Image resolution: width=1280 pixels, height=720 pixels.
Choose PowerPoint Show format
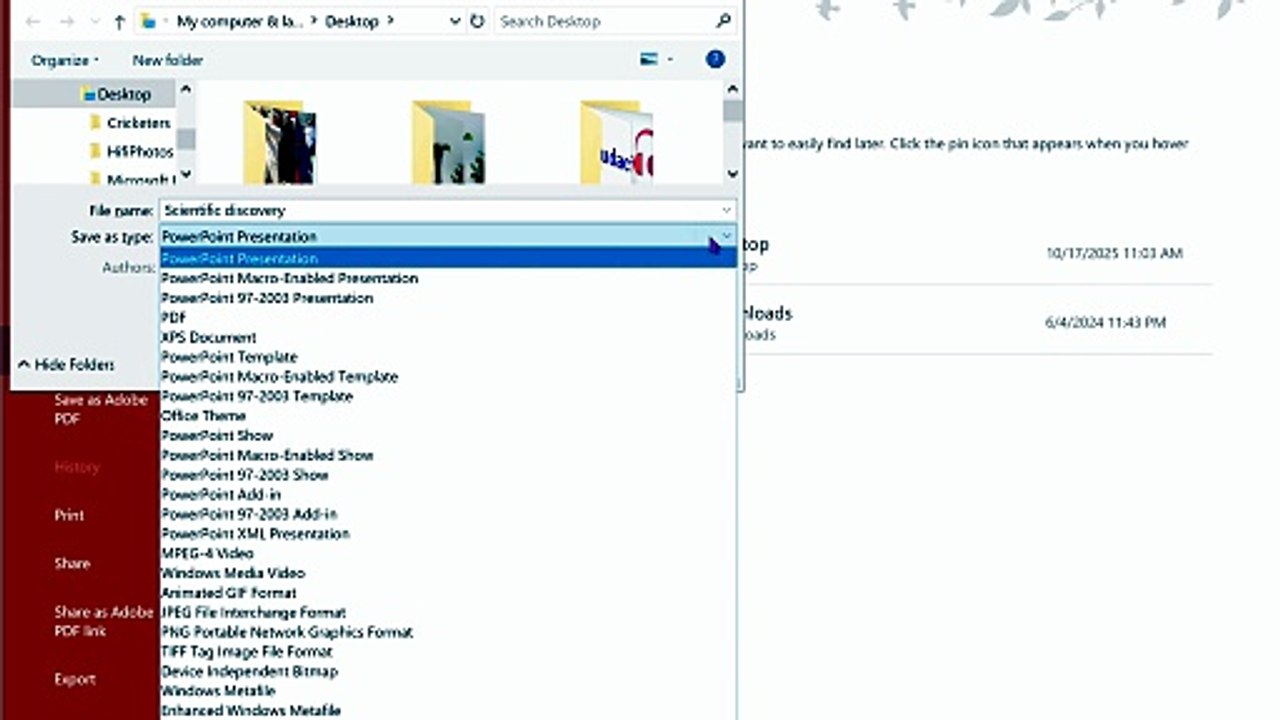click(x=448, y=435)
